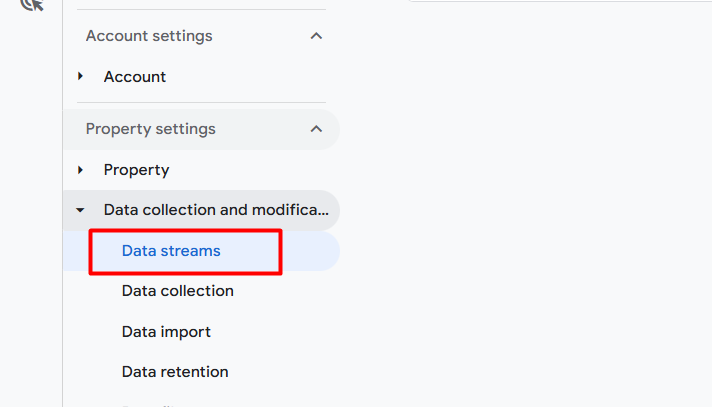Go to Data import
The image size is (712, 407).
click(x=166, y=331)
